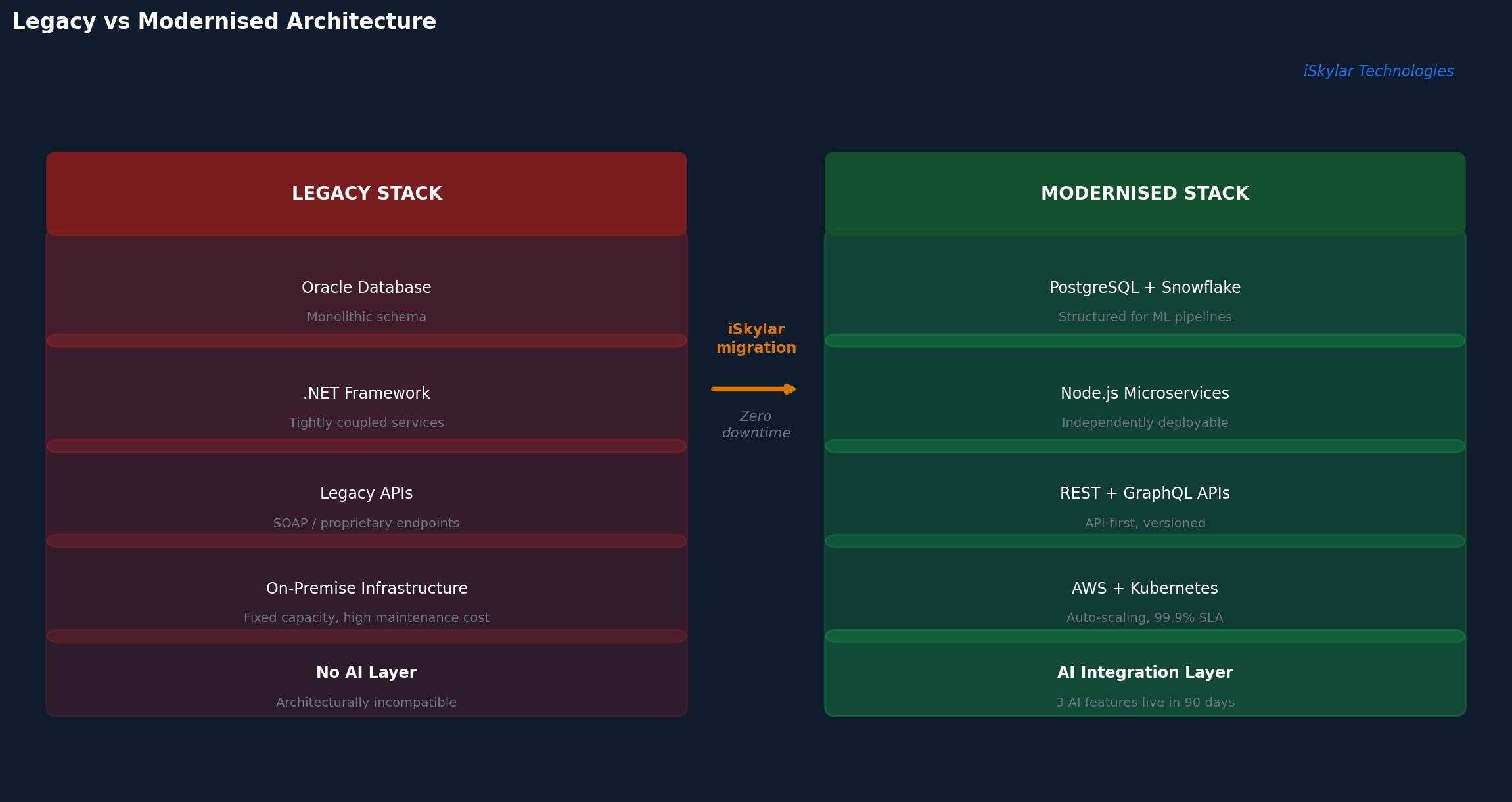Click 'Oracle Database' text
Viewport: 1512px width, 802px height.
tap(367, 288)
